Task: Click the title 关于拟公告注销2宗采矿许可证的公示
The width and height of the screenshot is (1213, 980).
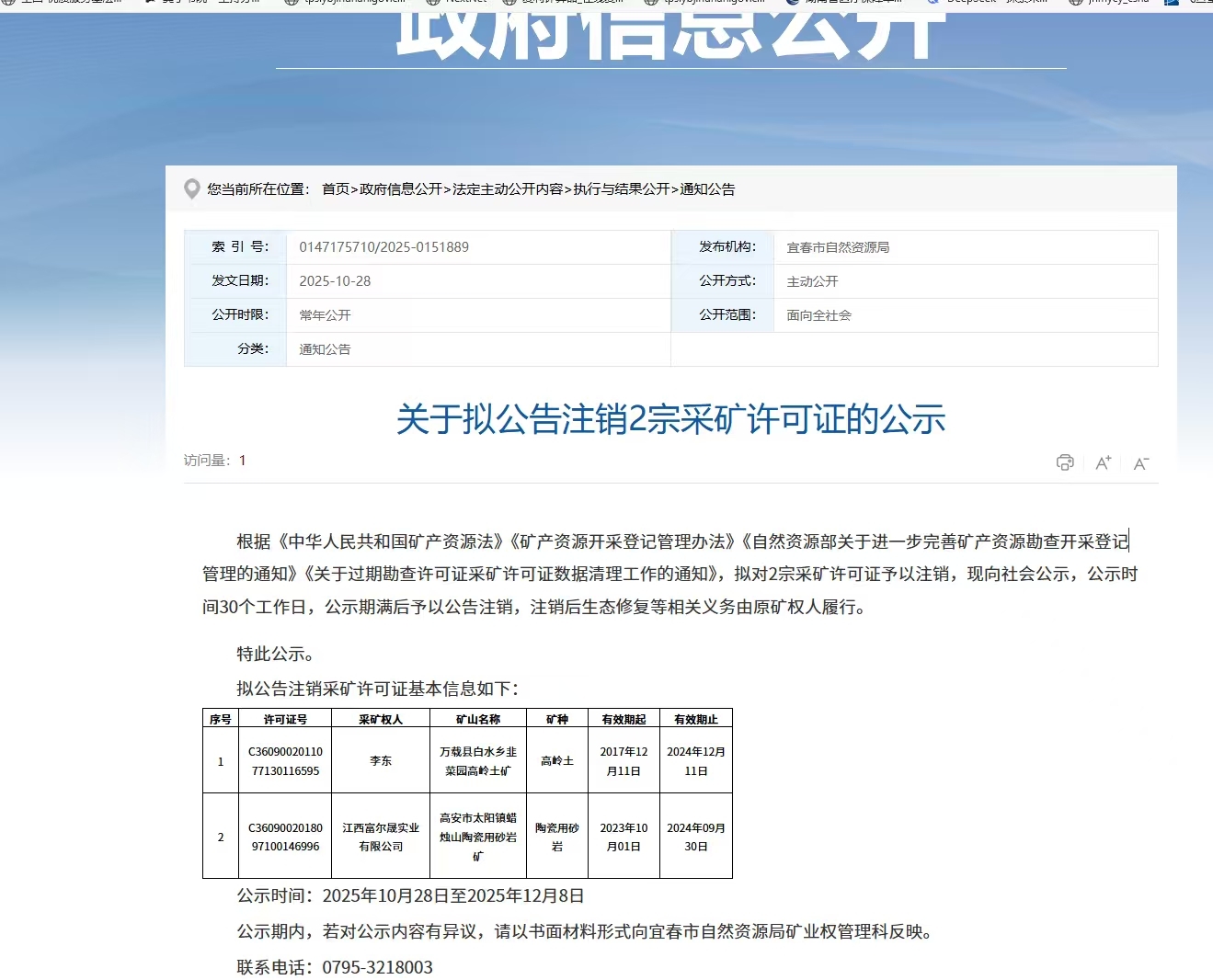Action: [670, 419]
